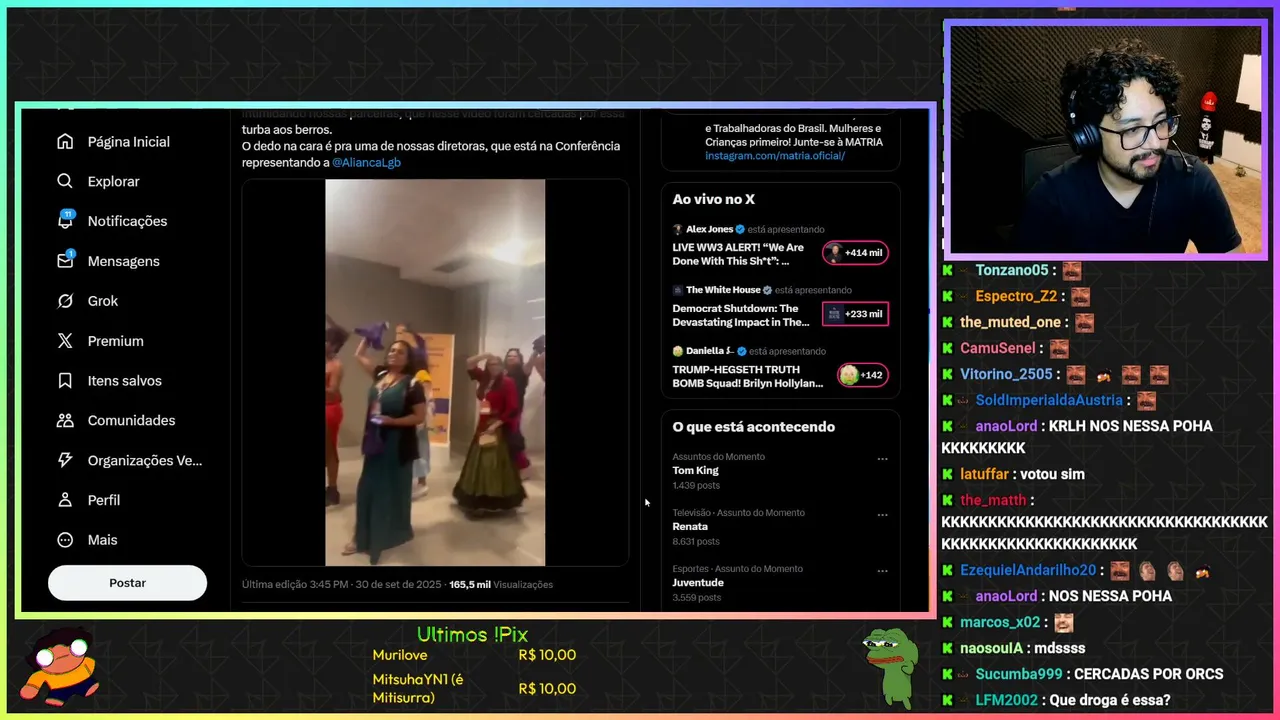Viewport: 1280px width, 720px height.
Task: Click chat username Sucumba999
Action: (1019, 674)
